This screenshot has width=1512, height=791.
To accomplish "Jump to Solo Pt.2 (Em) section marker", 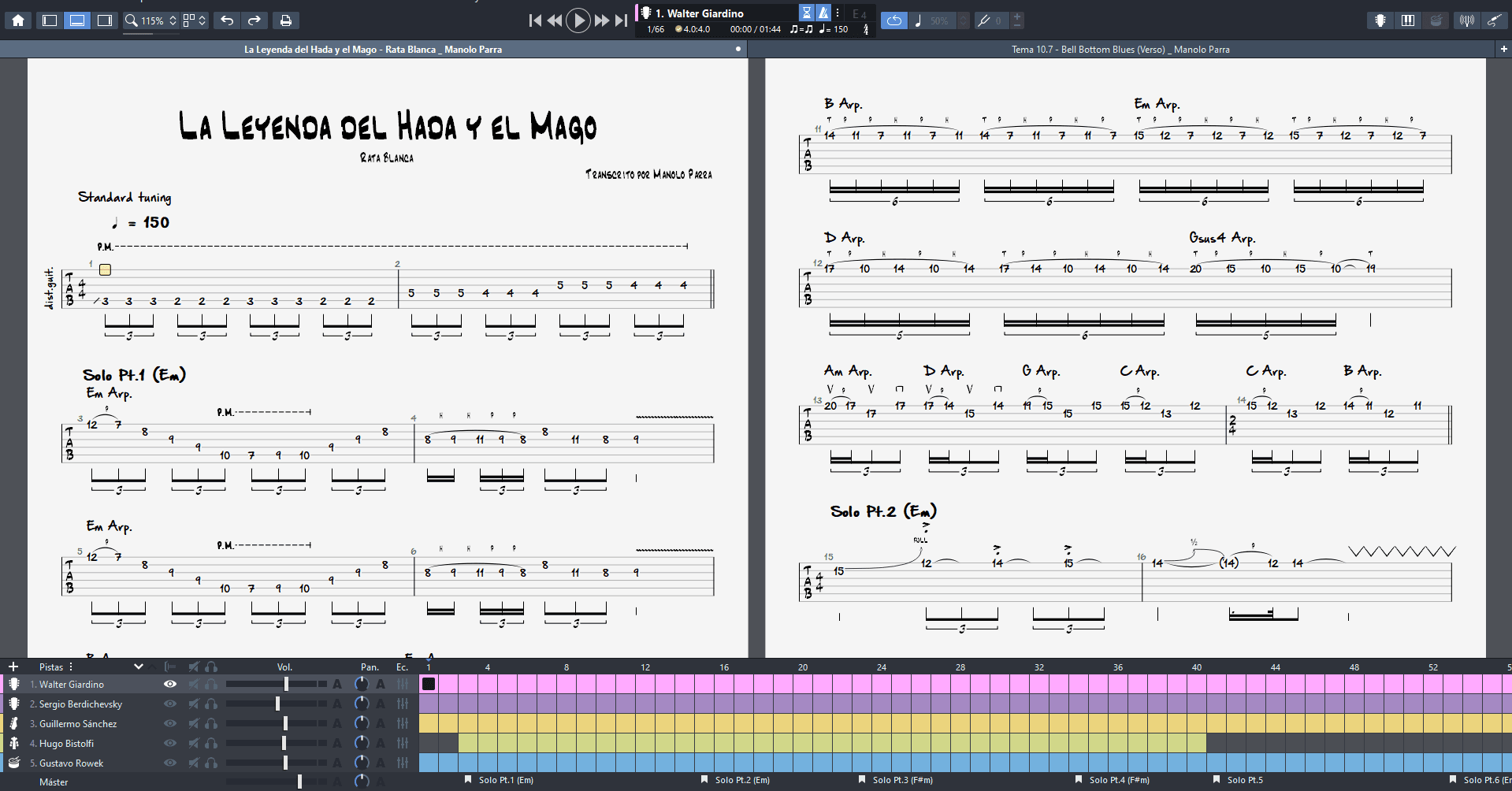I will point(736,780).
